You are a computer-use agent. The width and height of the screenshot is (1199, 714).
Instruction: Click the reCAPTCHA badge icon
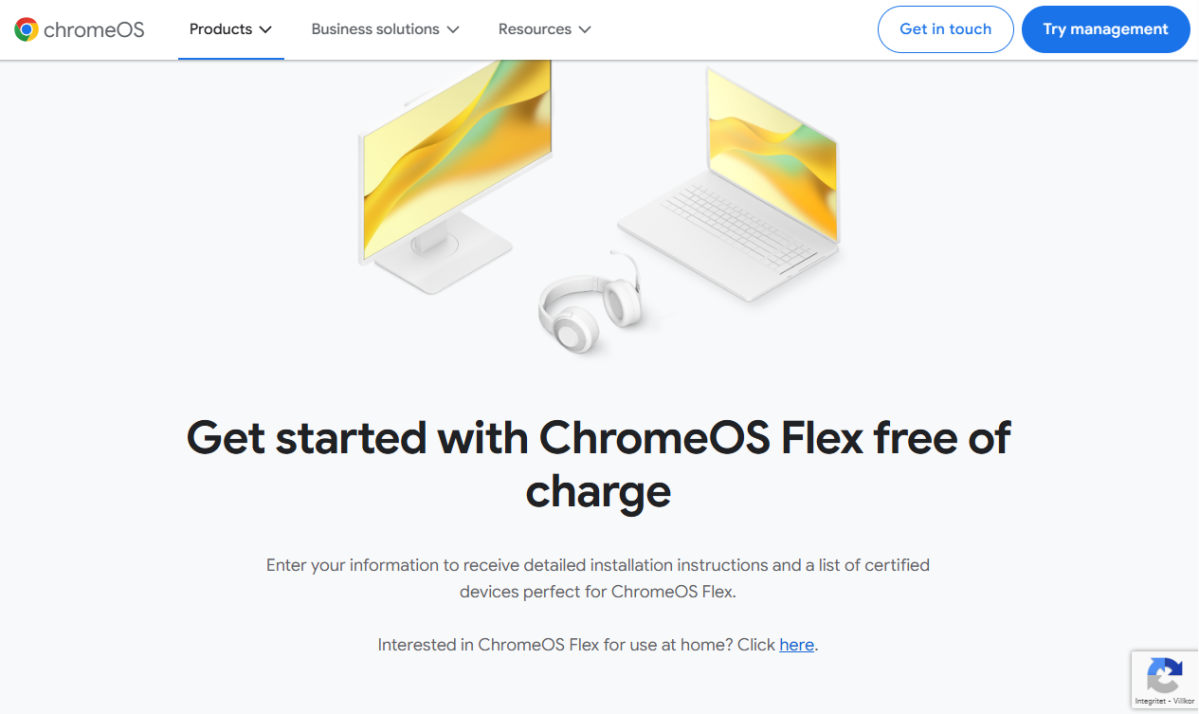pyautogui.click(x=1164, y=677)
